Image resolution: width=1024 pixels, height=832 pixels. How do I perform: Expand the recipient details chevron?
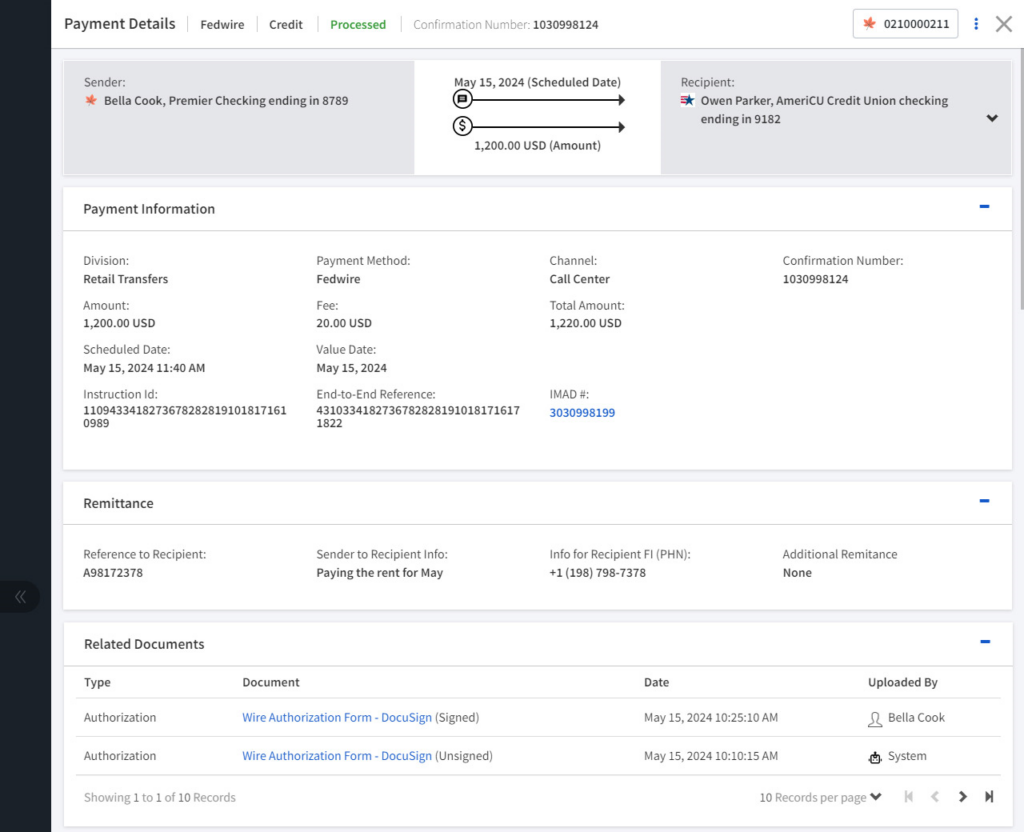(x=992, y=118)
